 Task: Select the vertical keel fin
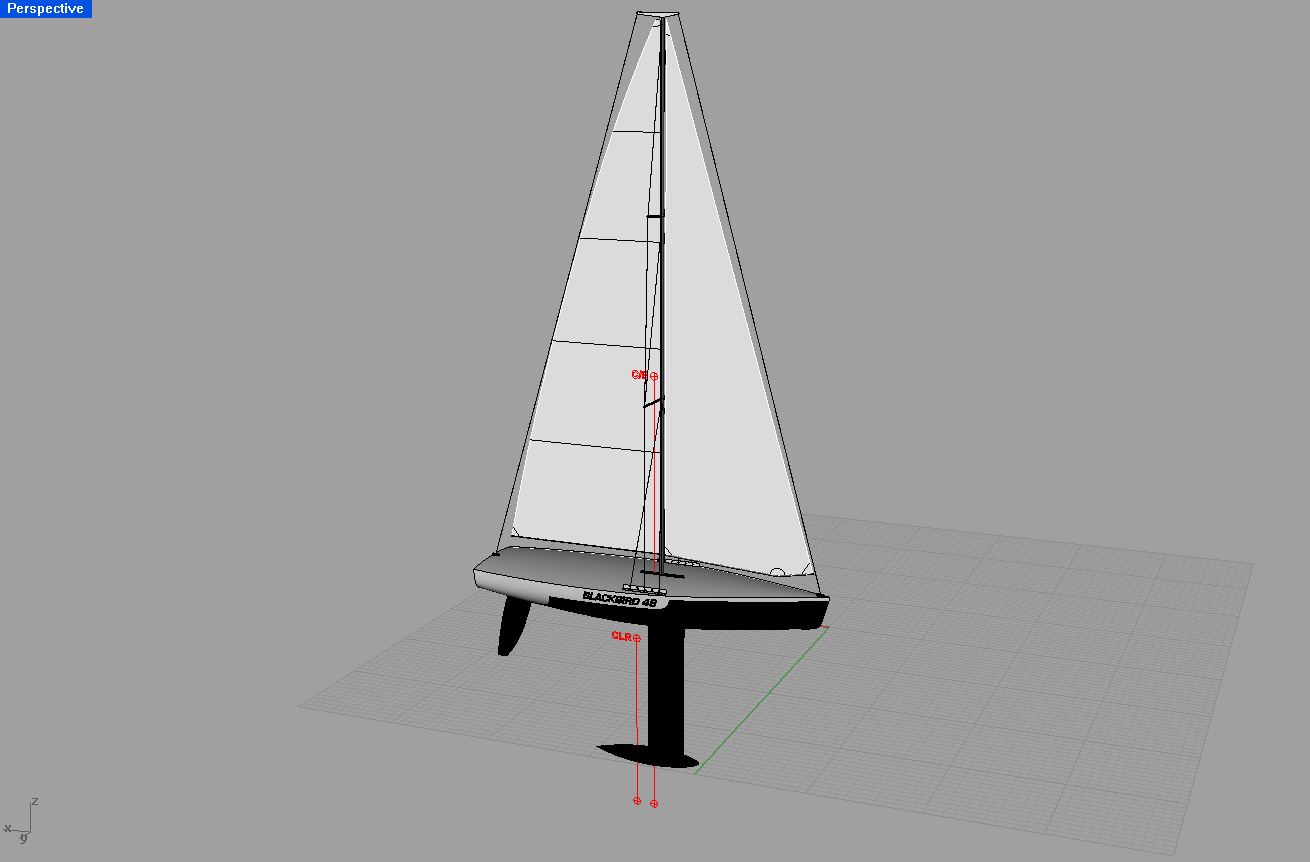pyautogui.click(x=667, y=690)
